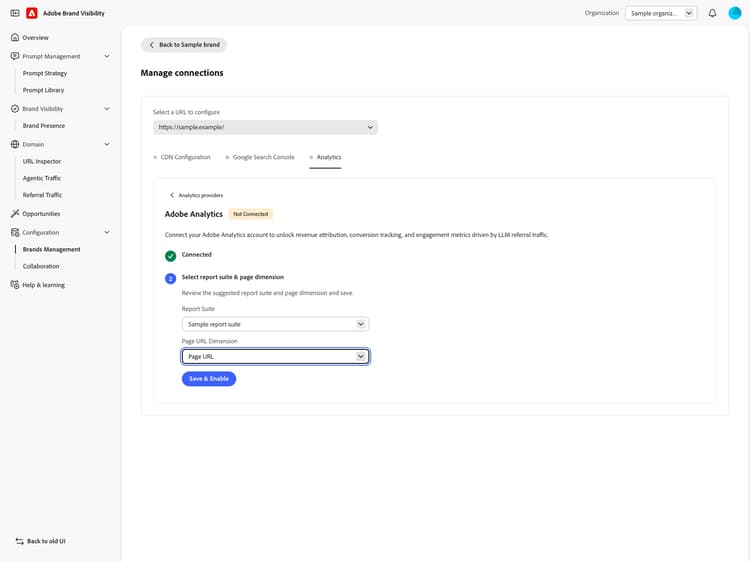The height and width of the screenshot is (562, 750).
Task: Select Brands Management in sidebar
Action: click(x=52, y=249)
